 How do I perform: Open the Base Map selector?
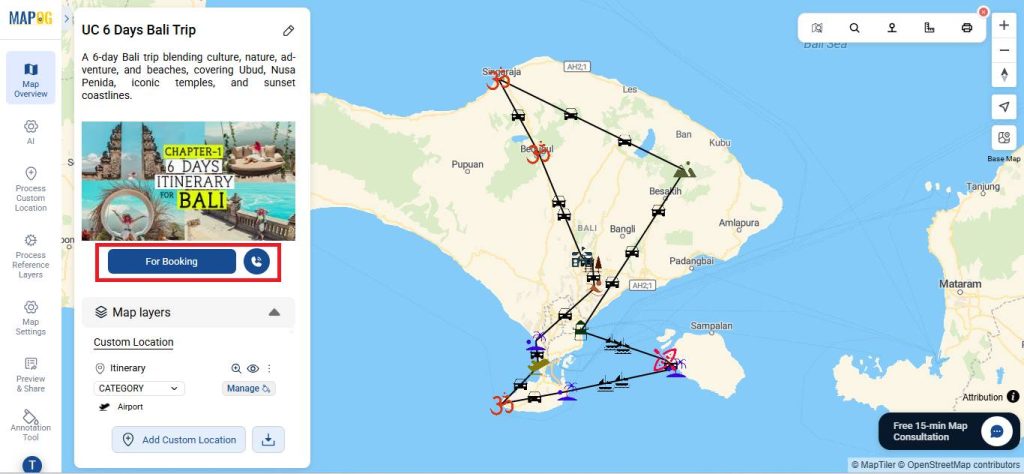(1004, 138)
